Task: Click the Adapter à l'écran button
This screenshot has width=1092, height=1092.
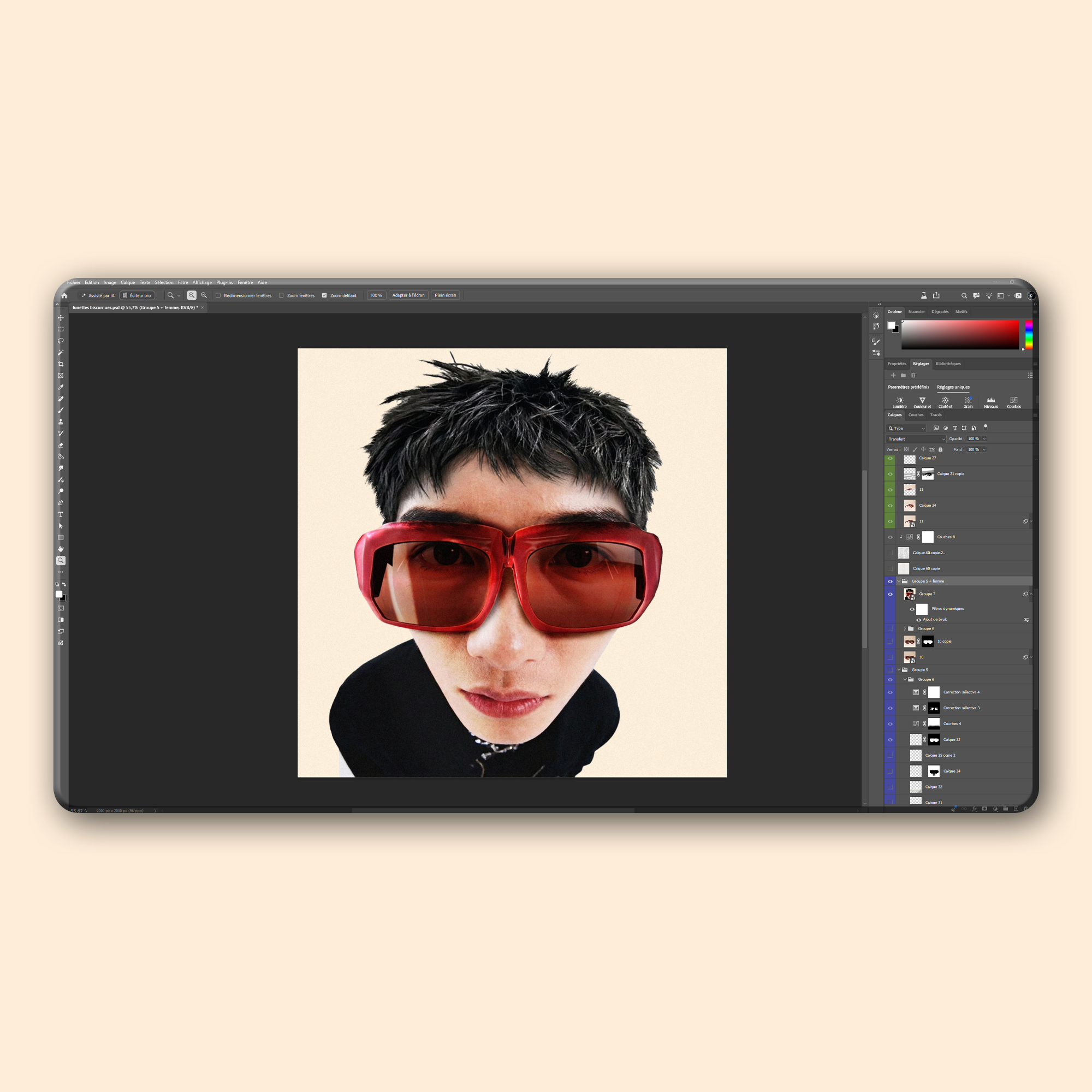Action: (x=408, y=295)
